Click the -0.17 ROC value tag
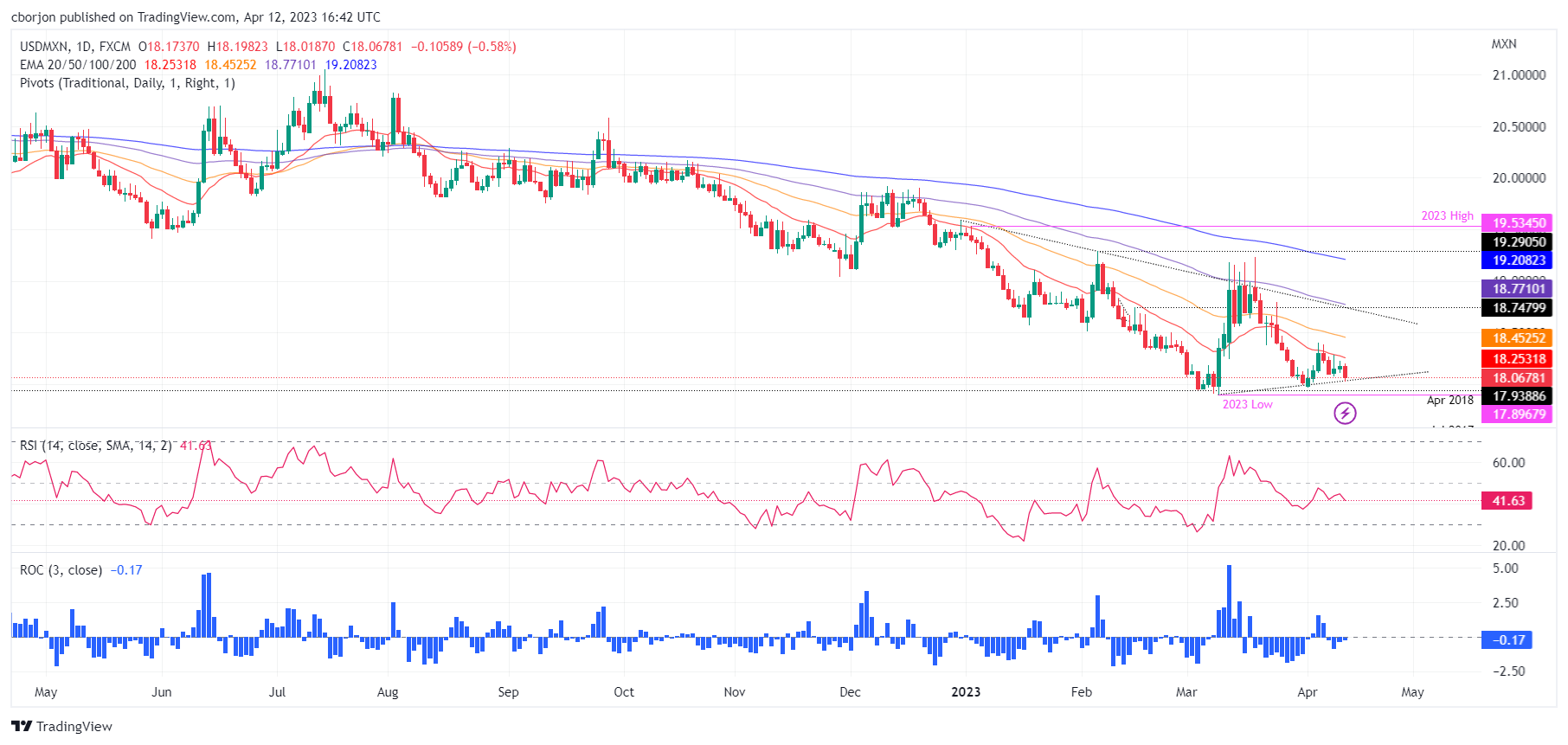Screen dimensions: 1568x745 1507,640
